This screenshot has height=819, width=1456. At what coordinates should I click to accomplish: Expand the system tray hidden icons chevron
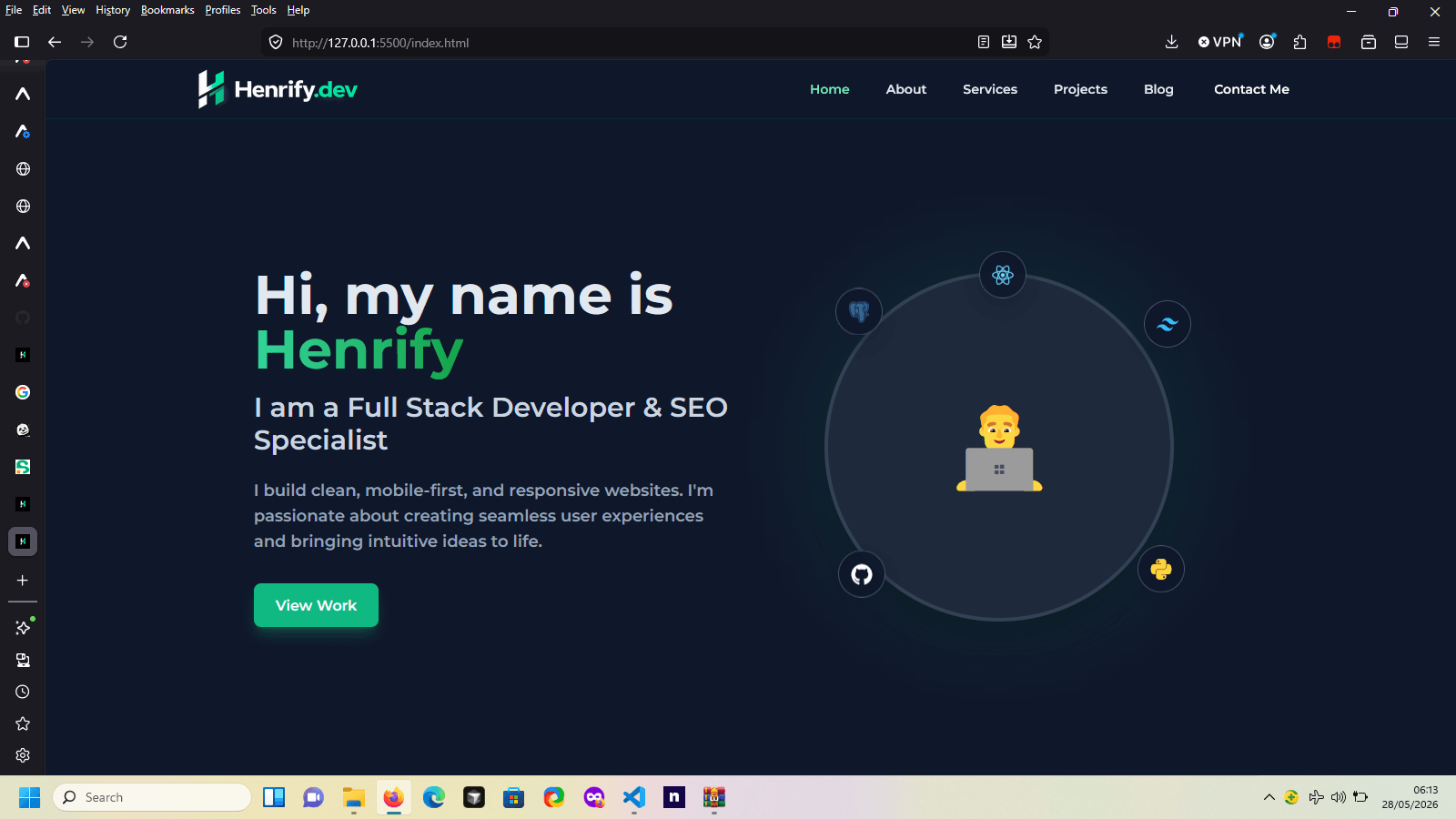pyautogui.click(x=1269, y=797)
